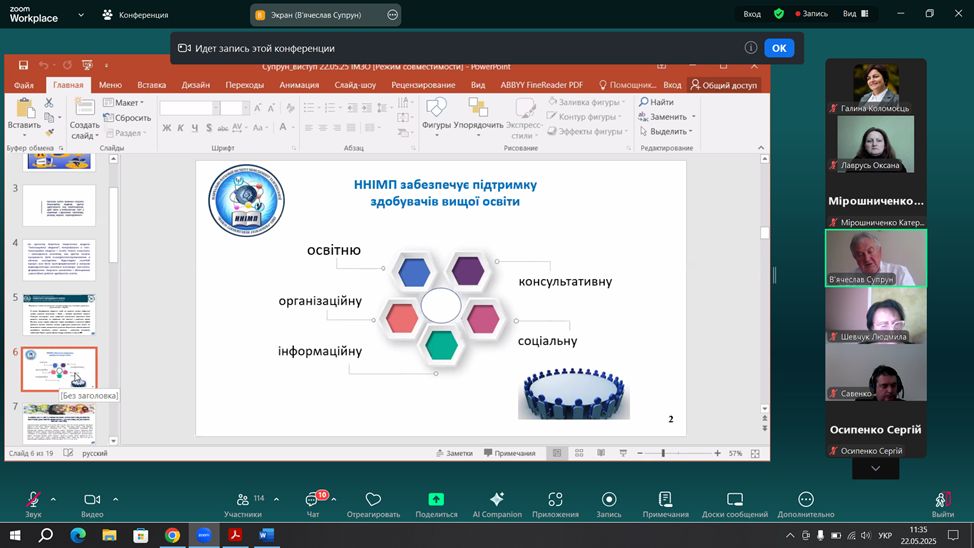Open the Вид view dropdown in Zoom
The height and width of the screenshot is (548, 974).
click(x=854, y=14)
